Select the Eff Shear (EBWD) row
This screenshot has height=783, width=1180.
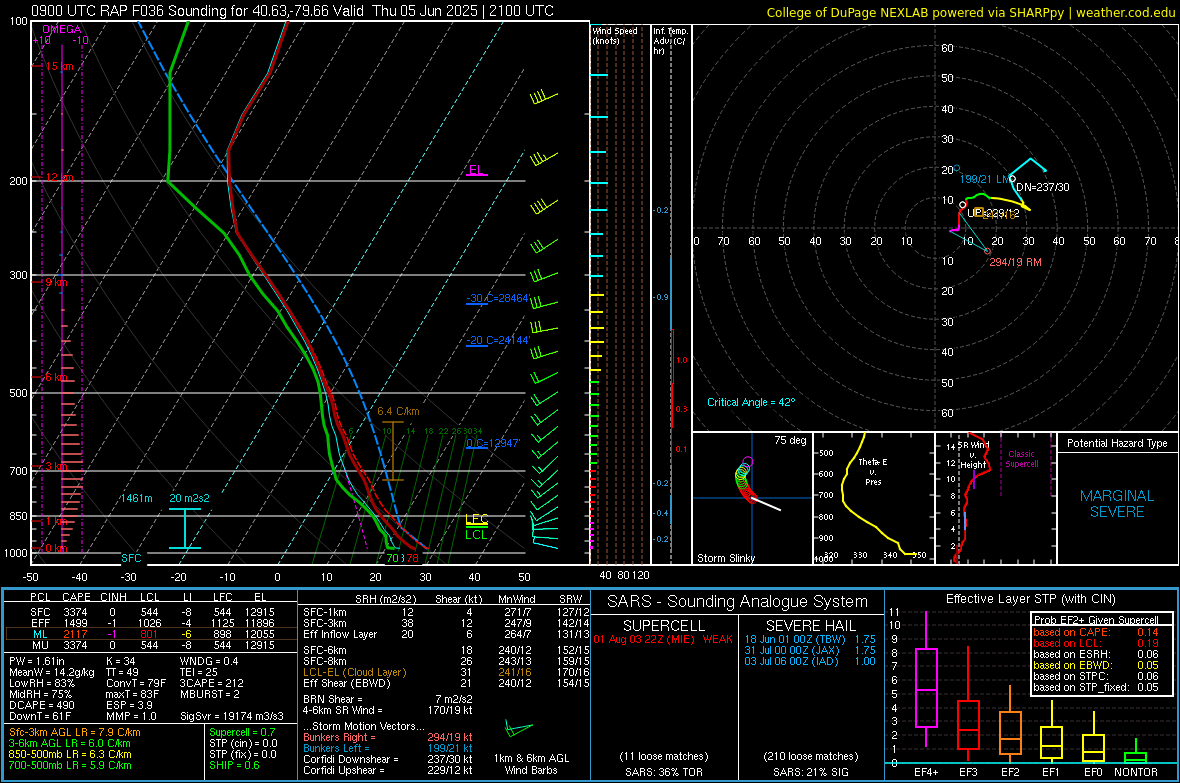(446, 683)
